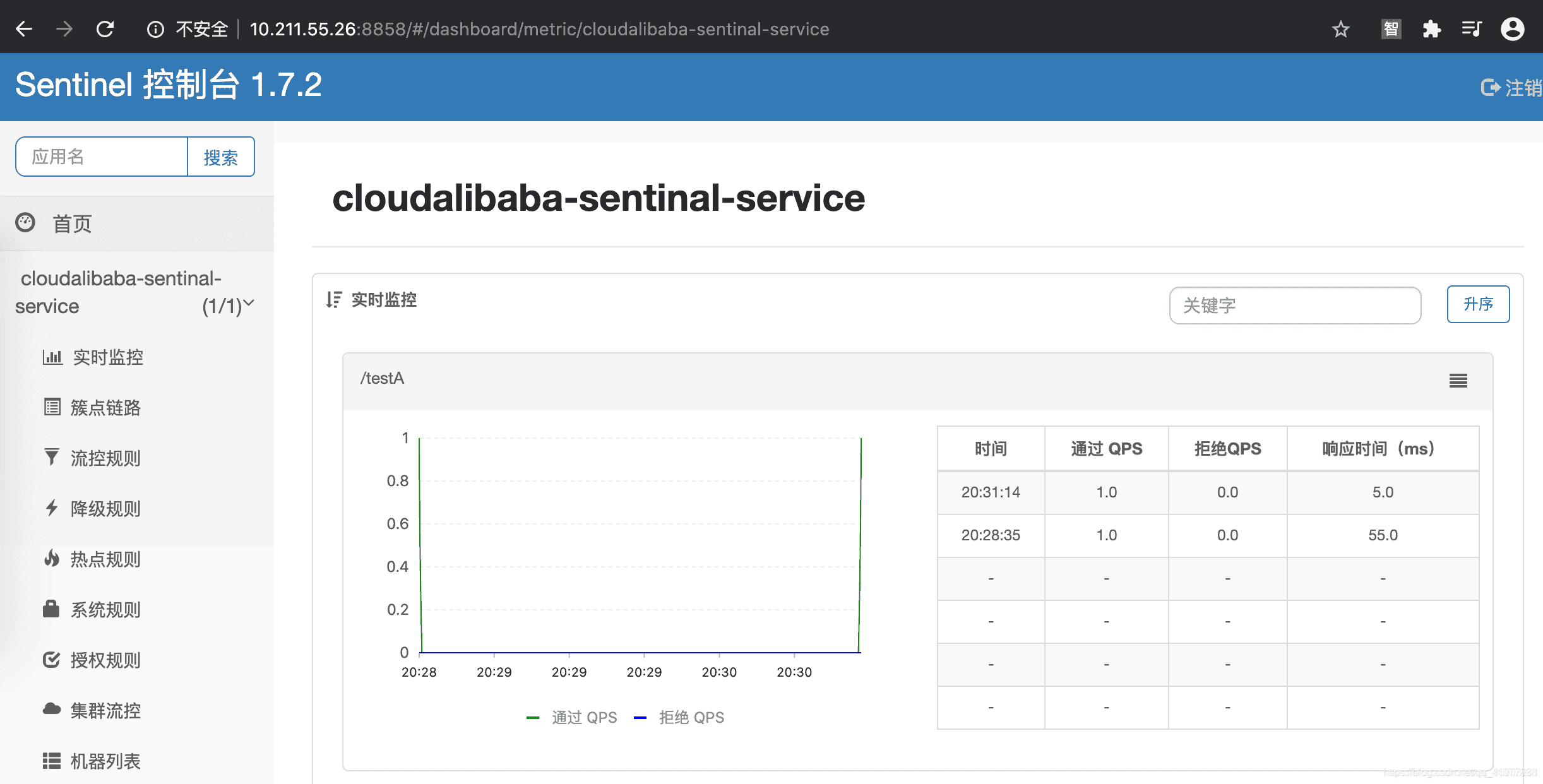Click the 注销 logout icon
The image size is (1543, 784).
(1491, 87)
